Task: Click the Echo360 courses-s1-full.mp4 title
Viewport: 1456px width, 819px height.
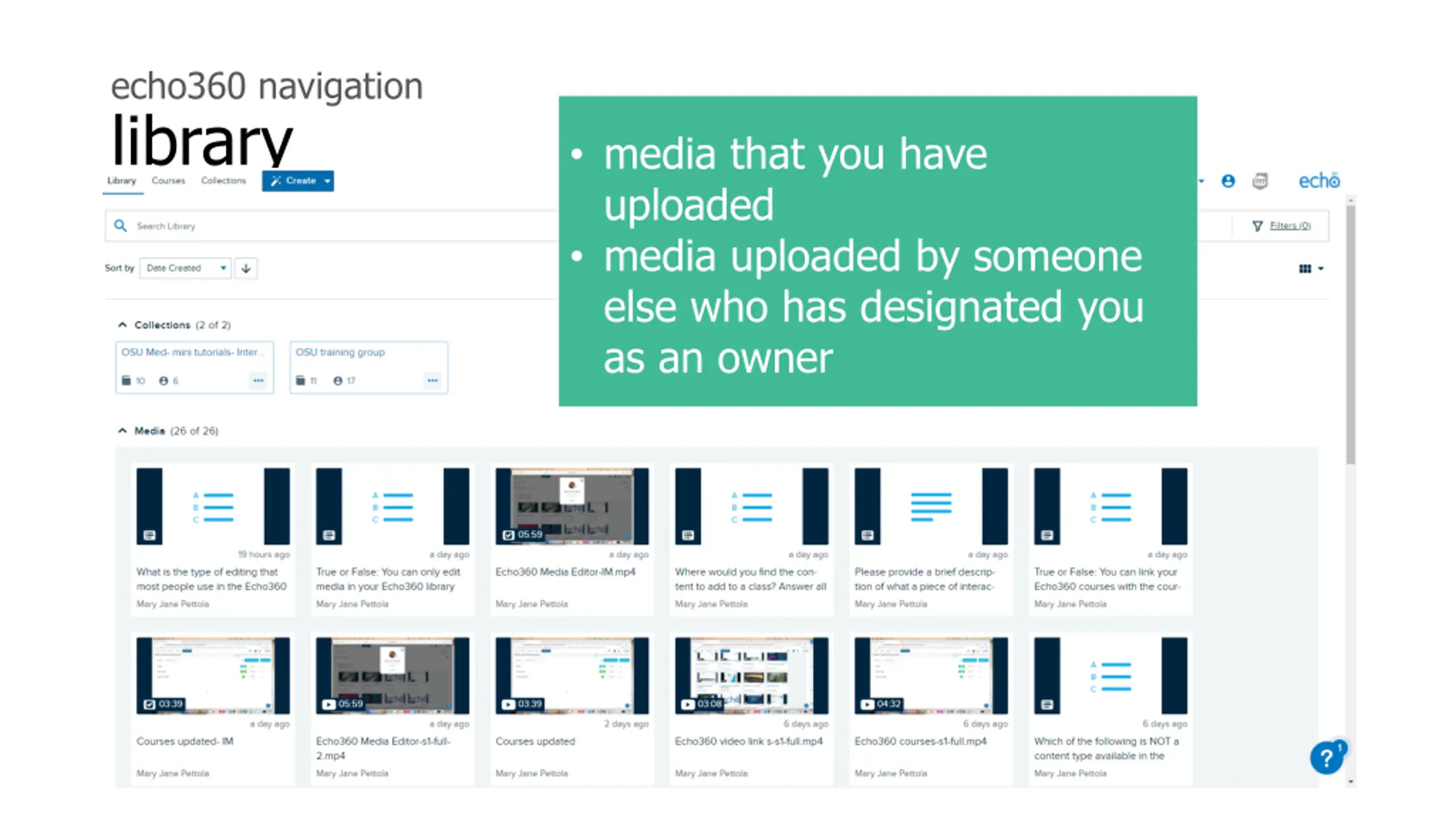Action: [x=920, y=742]
